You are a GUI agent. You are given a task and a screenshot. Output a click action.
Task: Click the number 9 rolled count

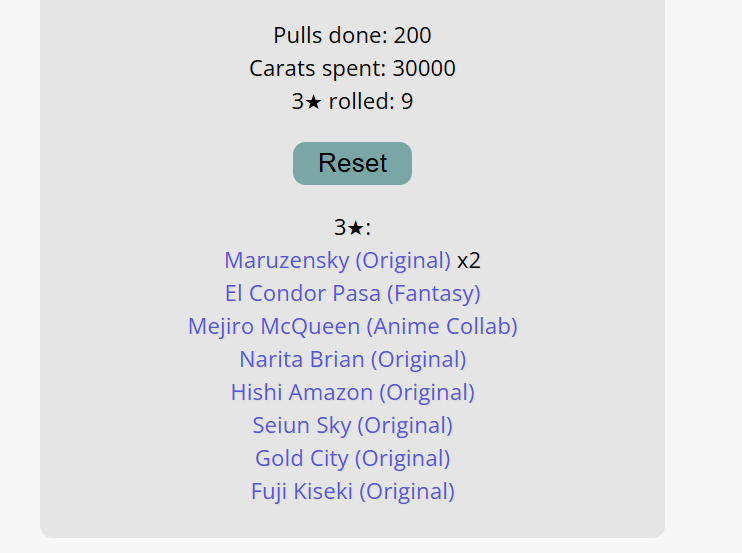[x=407, y=102]
